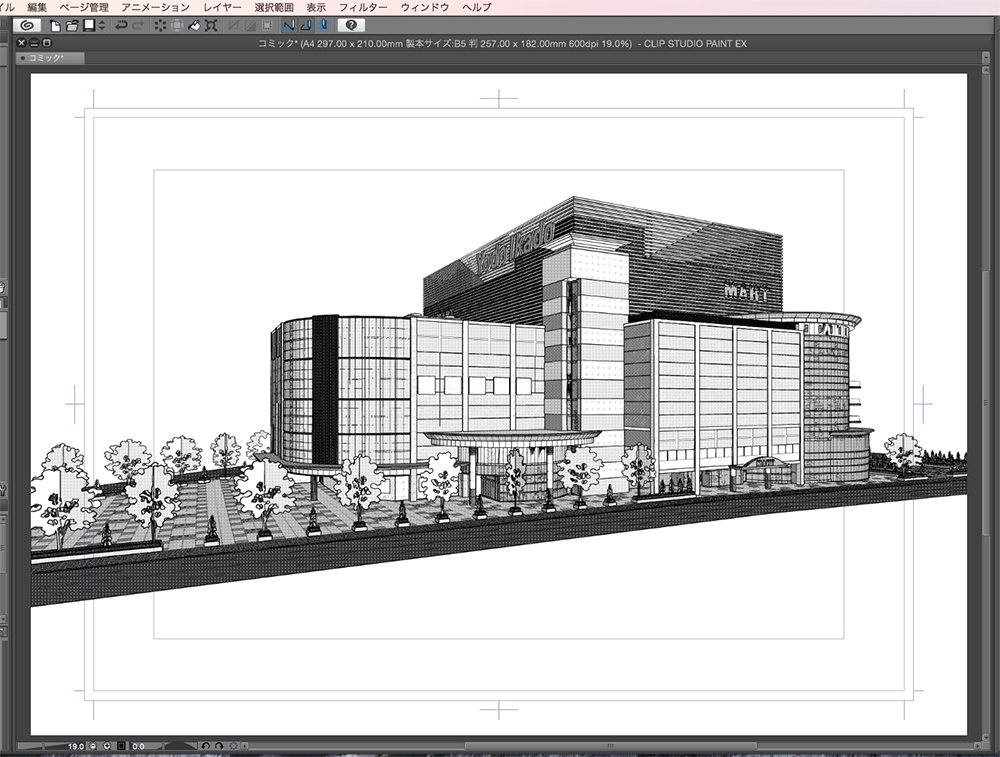Open the レイヤー menu
Viewport: 1000px width, 757px height.
tap(223, 8)
